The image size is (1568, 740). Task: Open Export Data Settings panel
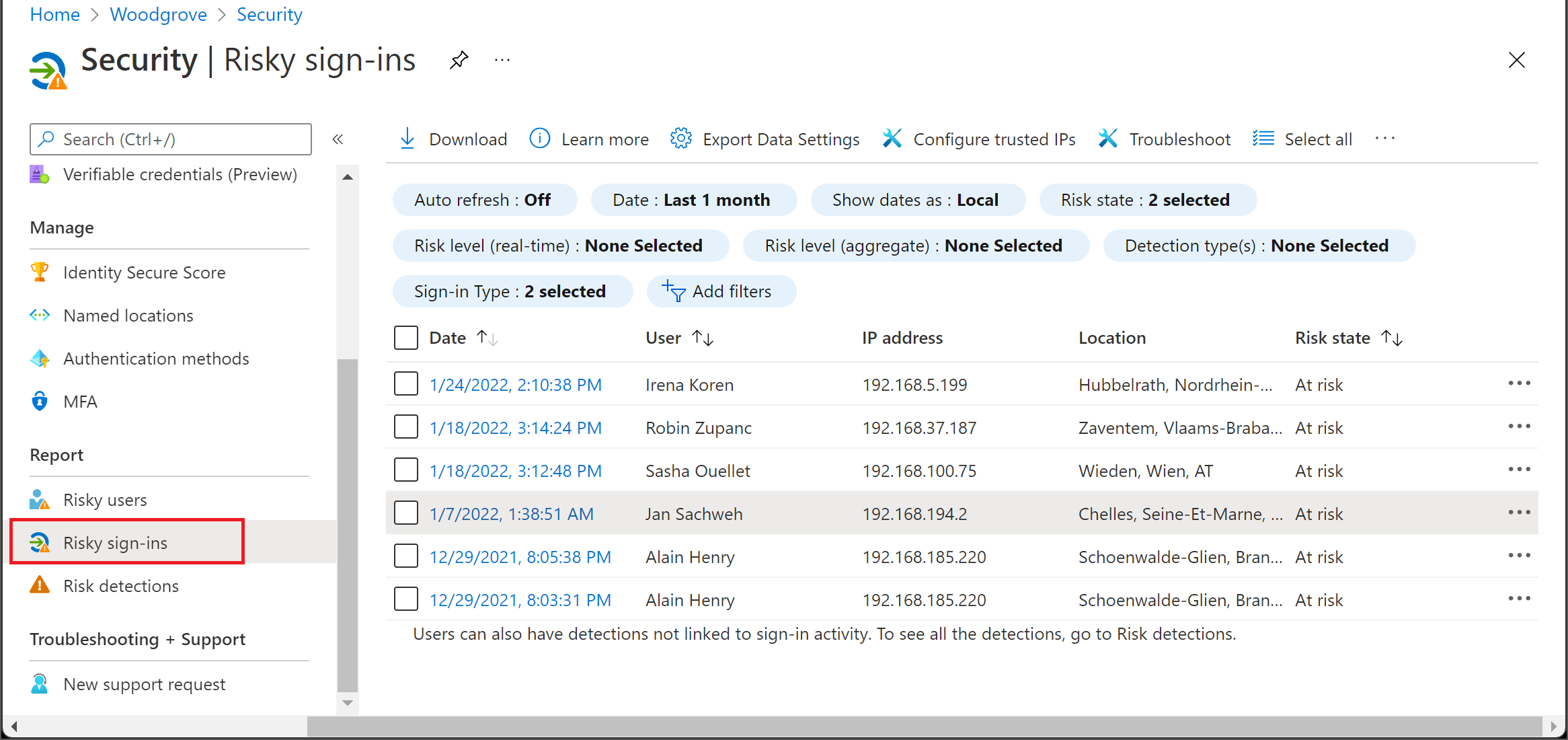(x=765, y=139)
